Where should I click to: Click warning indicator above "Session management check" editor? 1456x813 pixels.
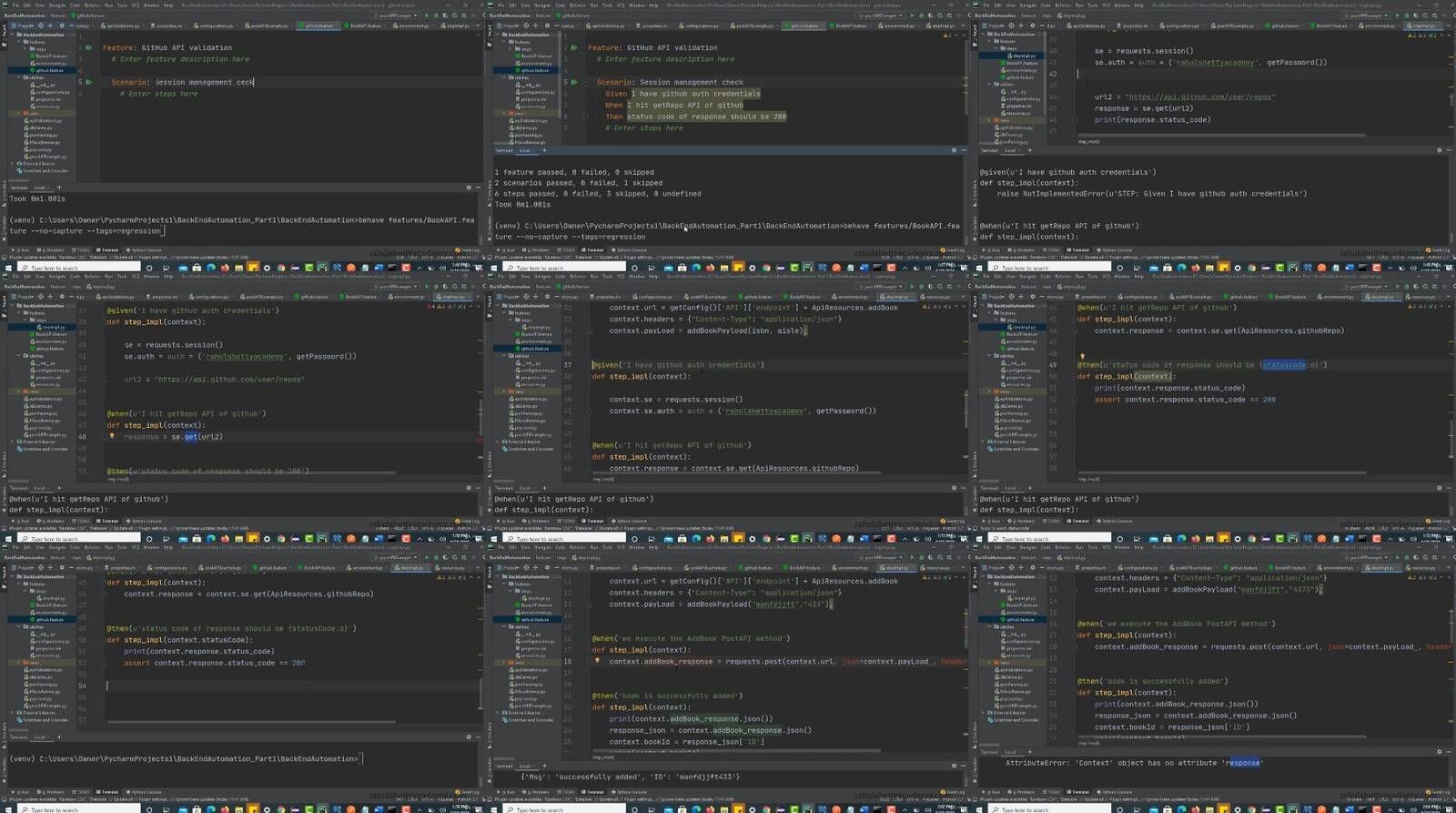(x=945, y=36)
